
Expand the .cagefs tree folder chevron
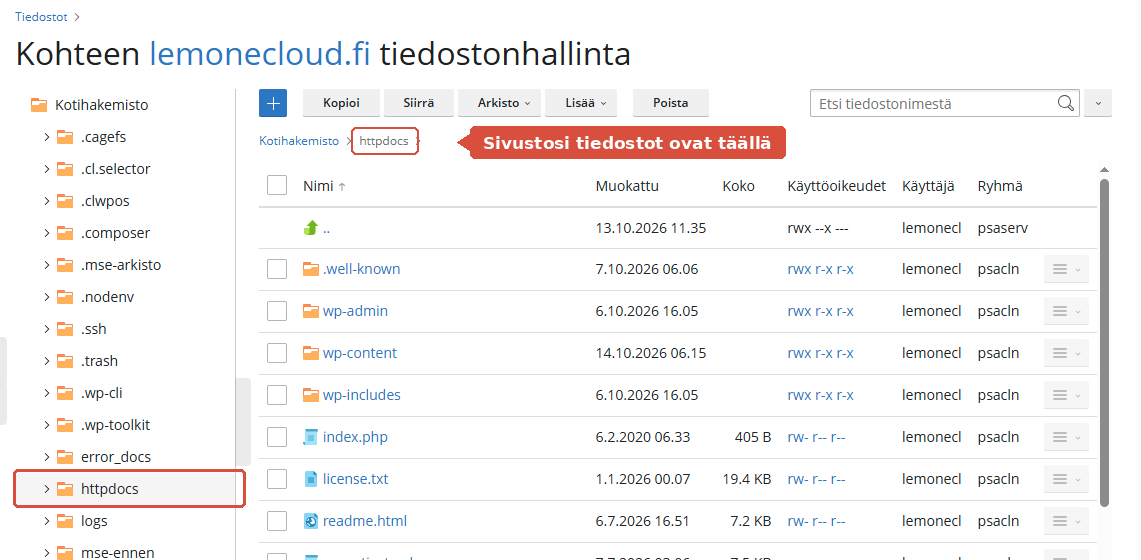tap(47, 137)
